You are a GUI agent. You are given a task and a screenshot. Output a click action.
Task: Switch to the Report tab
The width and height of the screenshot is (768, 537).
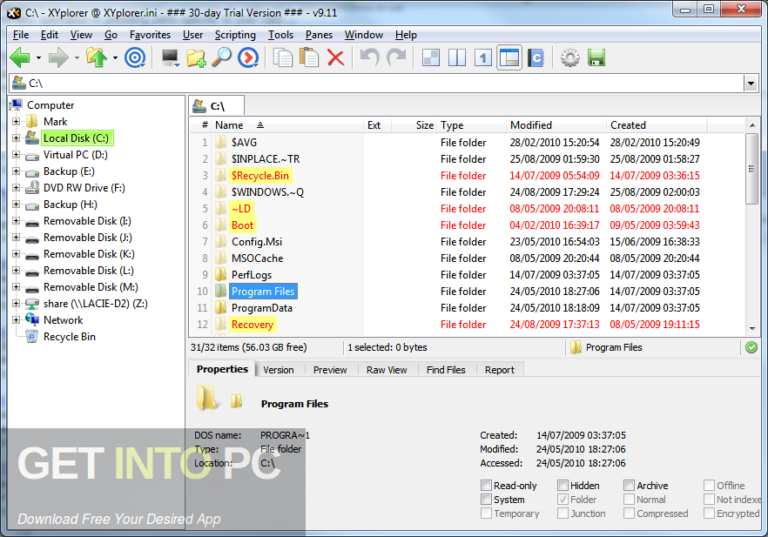point(499,370)
